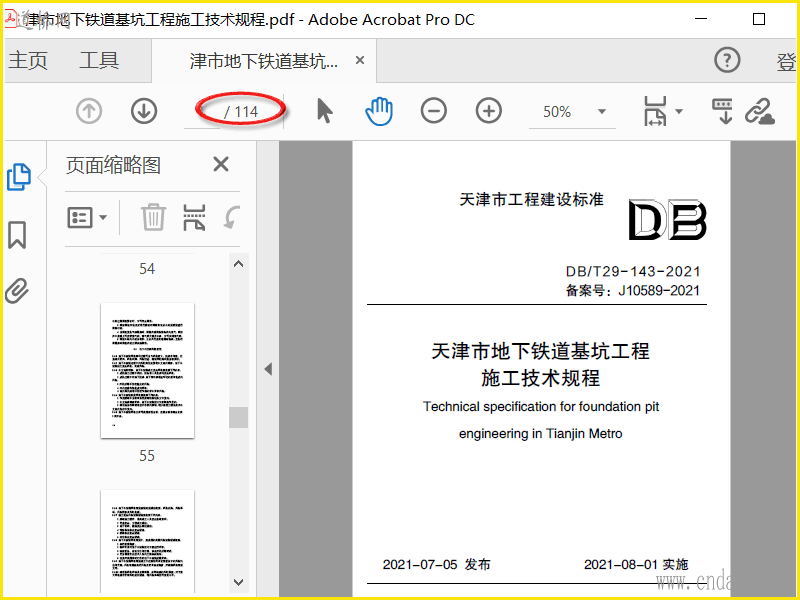The image size is (800, 600).
Task: Rotate page counterclockwise icon
Action: [x=232, y=218]
